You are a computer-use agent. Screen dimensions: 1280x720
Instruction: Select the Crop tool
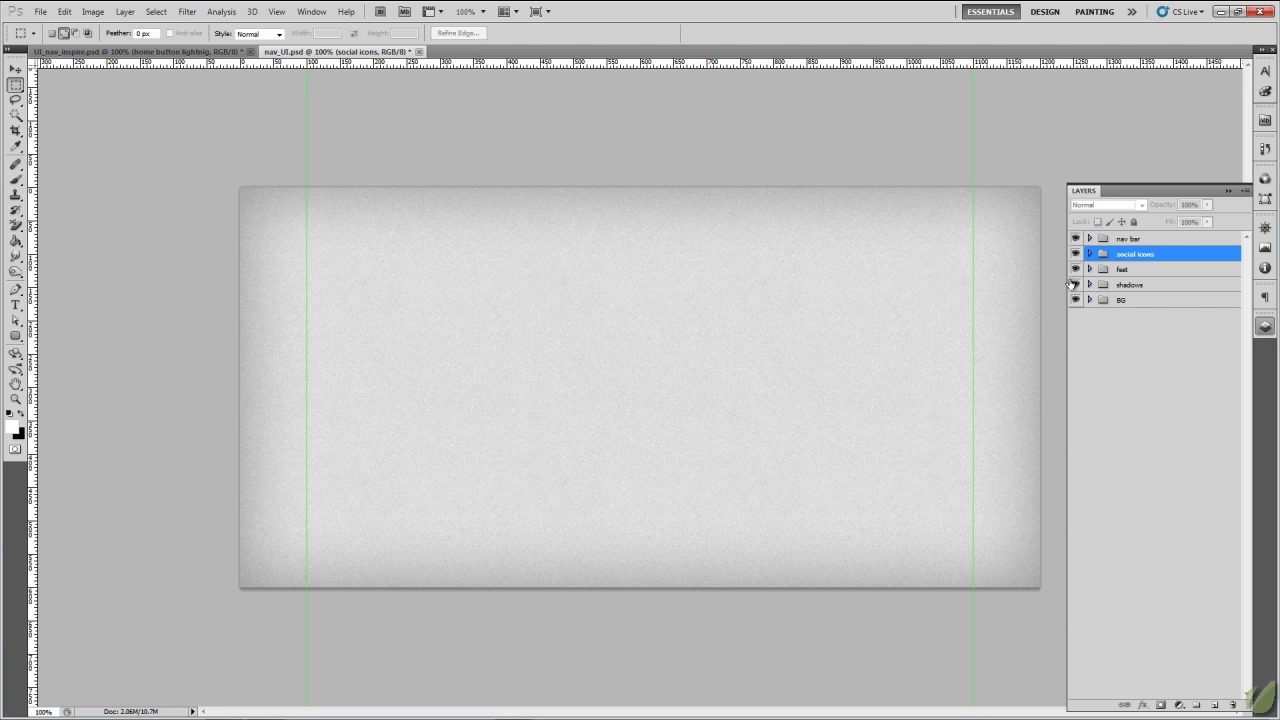(16, 131)
